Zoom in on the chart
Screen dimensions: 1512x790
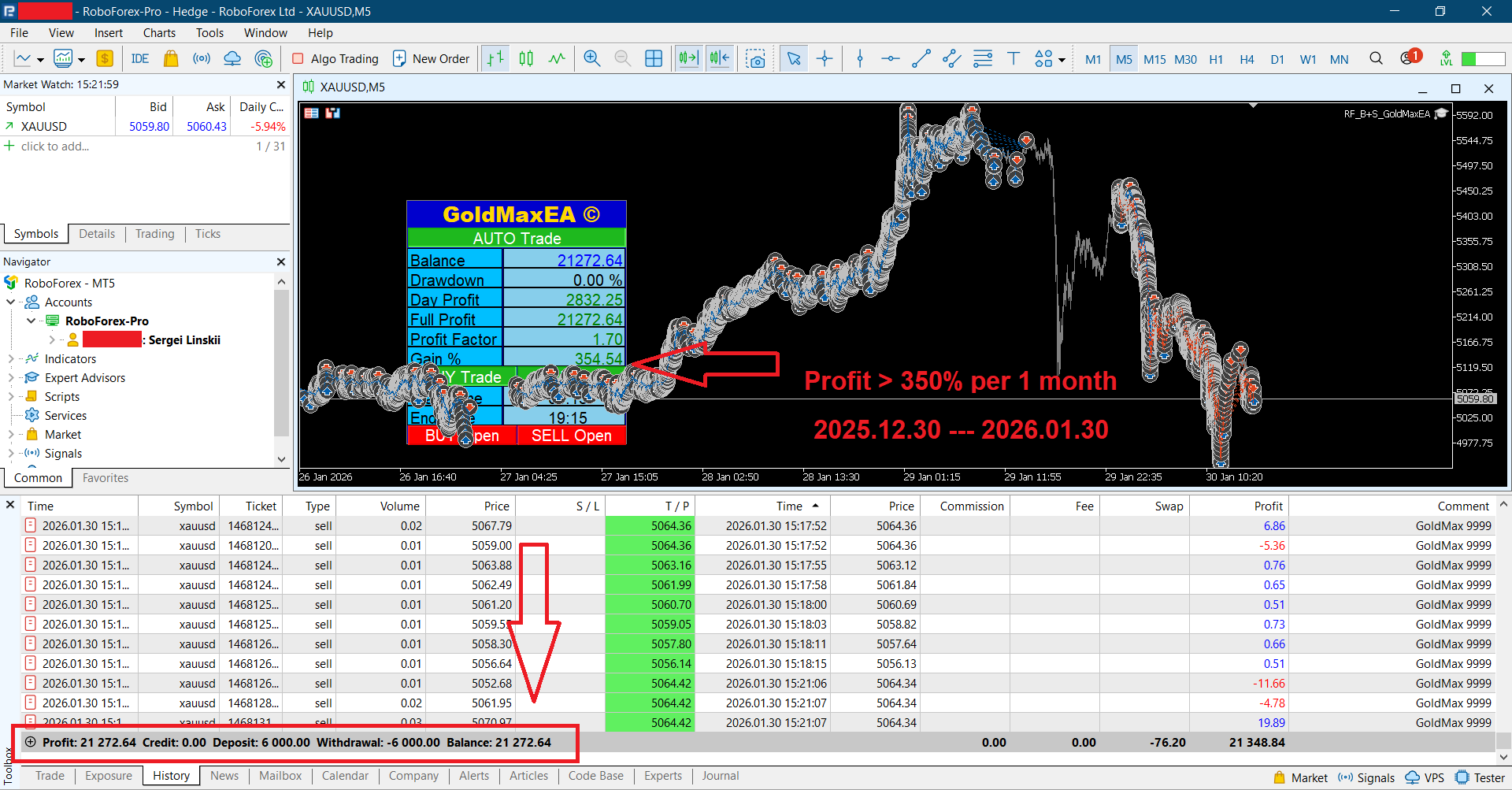click(x=592, y=58)
